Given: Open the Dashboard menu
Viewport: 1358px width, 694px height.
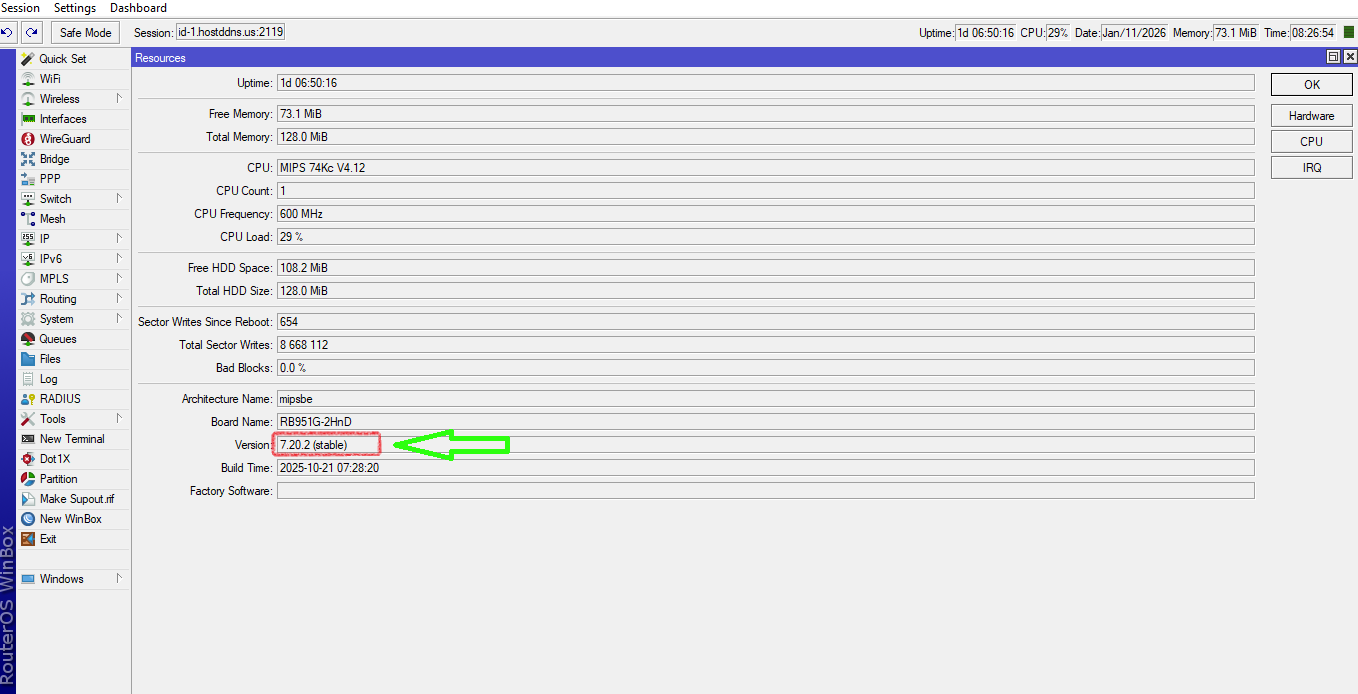Looking at the screenshot, I should click(138, 8).
